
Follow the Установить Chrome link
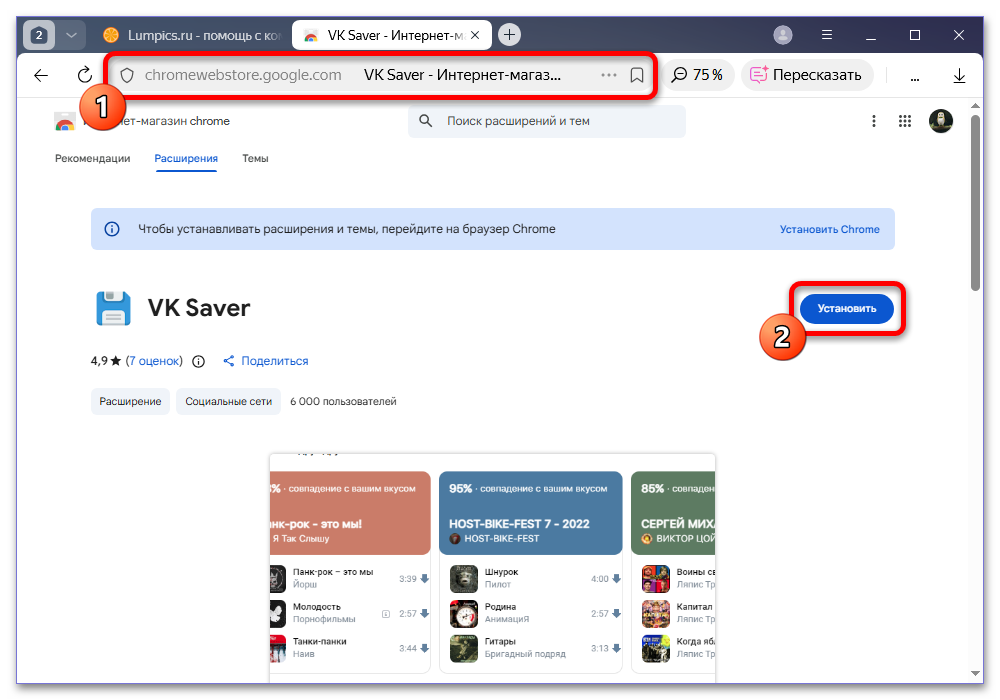point(829,230)
